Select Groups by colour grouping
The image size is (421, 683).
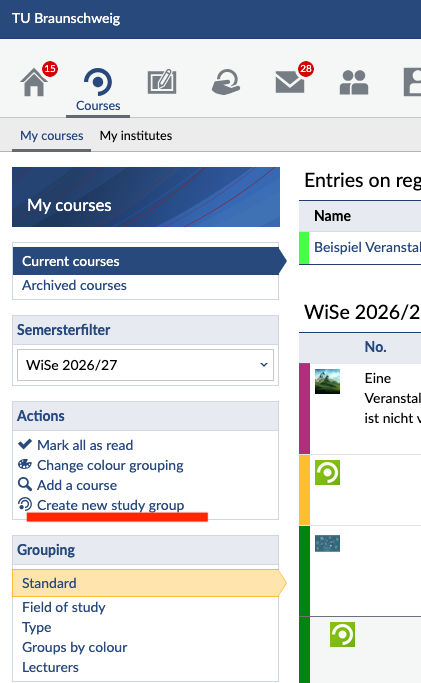pyautogui.click(x=74, y=647)
